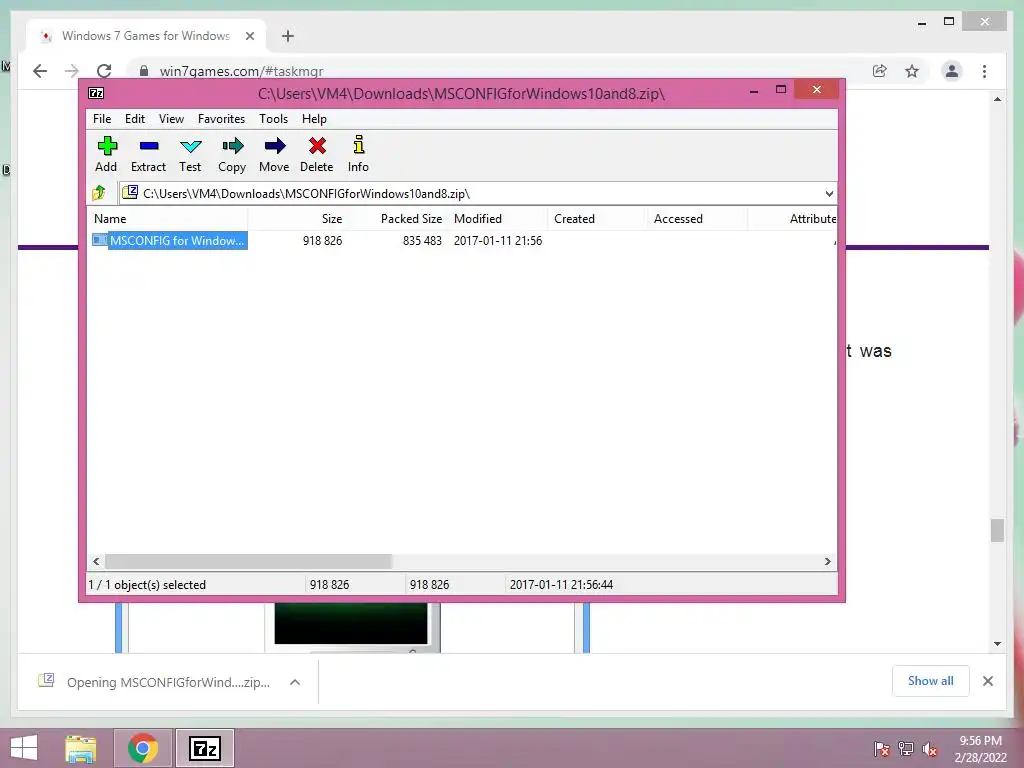Click the Chrome page vertical scrollbar thumb
Image resolution: width=1024 pixels, height=768 pixels.
pyautogui.click(x=997, y=530)
